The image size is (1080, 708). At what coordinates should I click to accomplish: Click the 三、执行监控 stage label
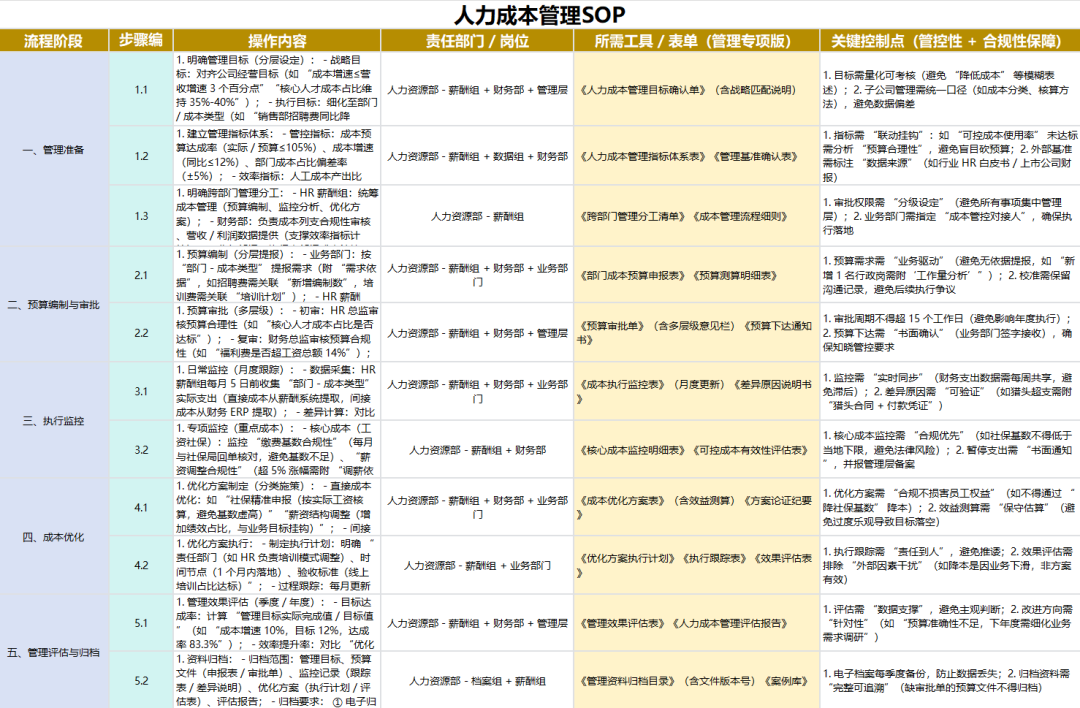click(55, 422)
